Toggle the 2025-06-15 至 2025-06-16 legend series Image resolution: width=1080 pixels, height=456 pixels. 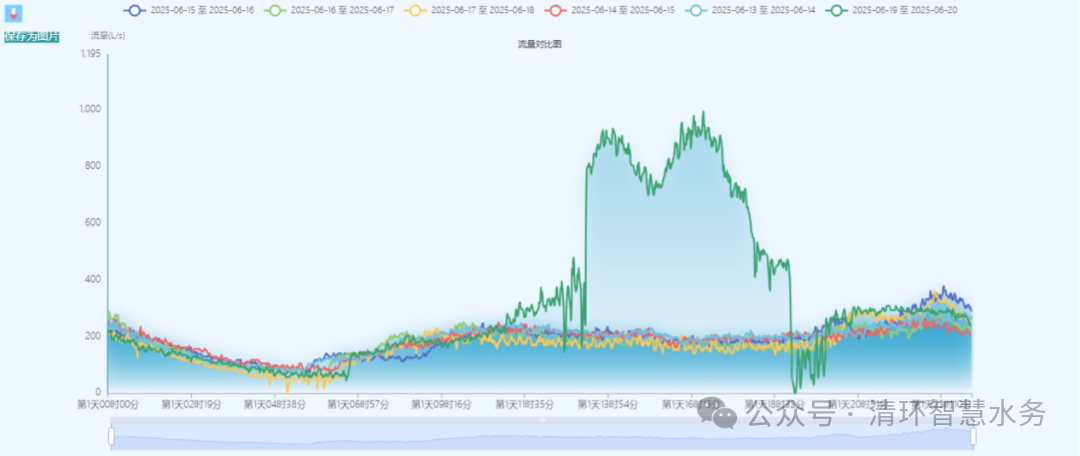[202, 9]
